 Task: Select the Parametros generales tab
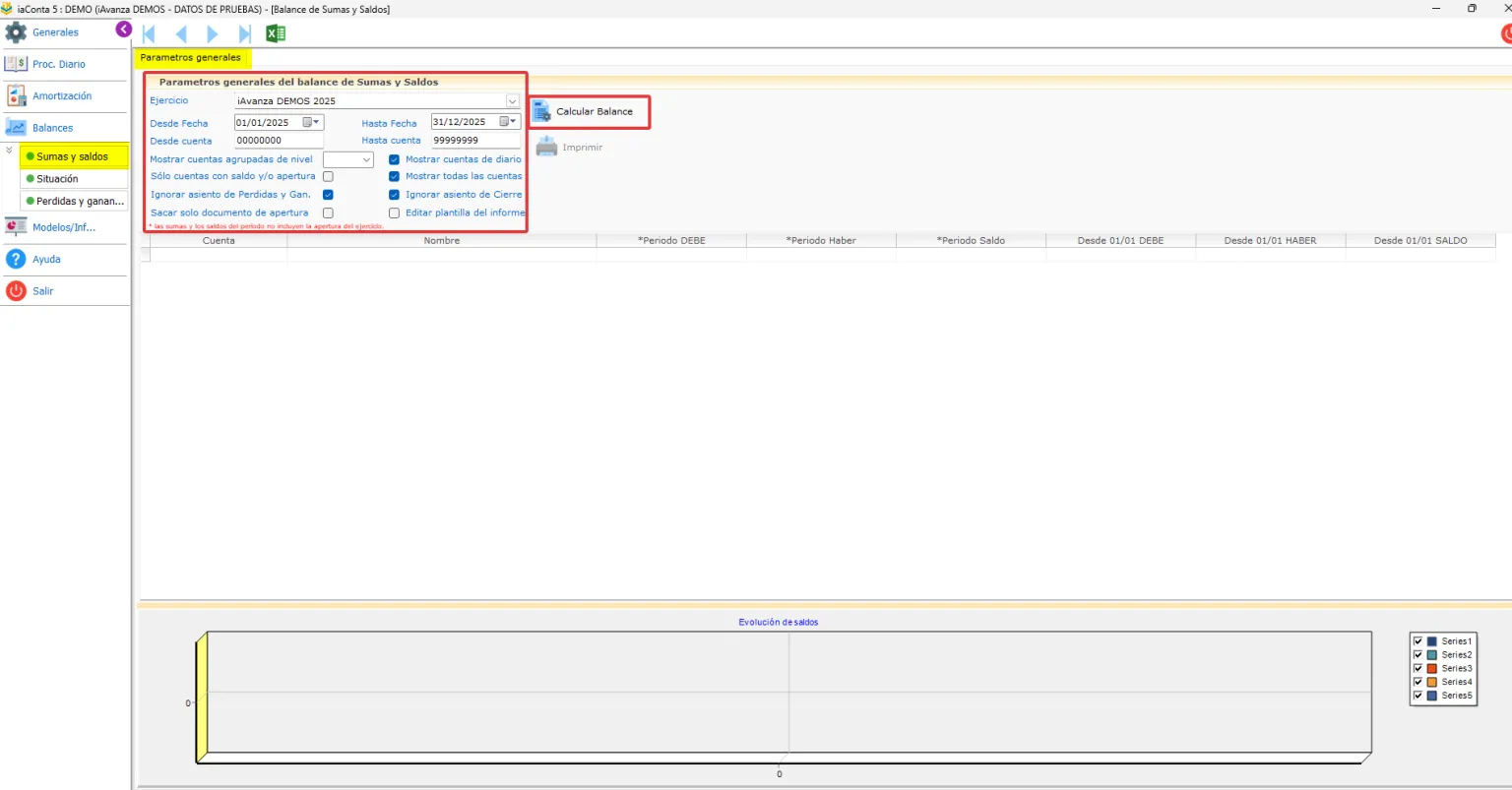(191, 57)
